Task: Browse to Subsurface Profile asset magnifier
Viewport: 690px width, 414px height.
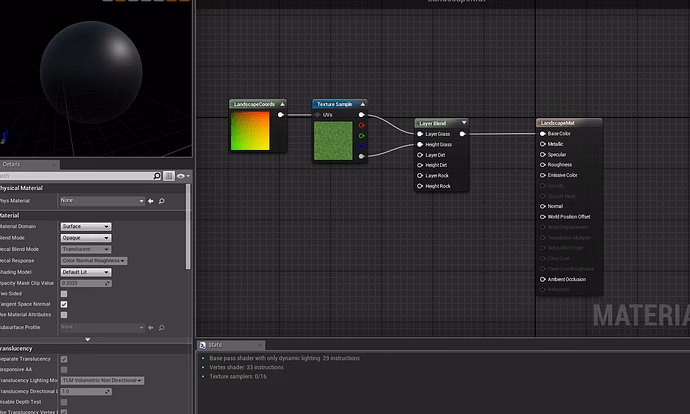Action: 161,328
